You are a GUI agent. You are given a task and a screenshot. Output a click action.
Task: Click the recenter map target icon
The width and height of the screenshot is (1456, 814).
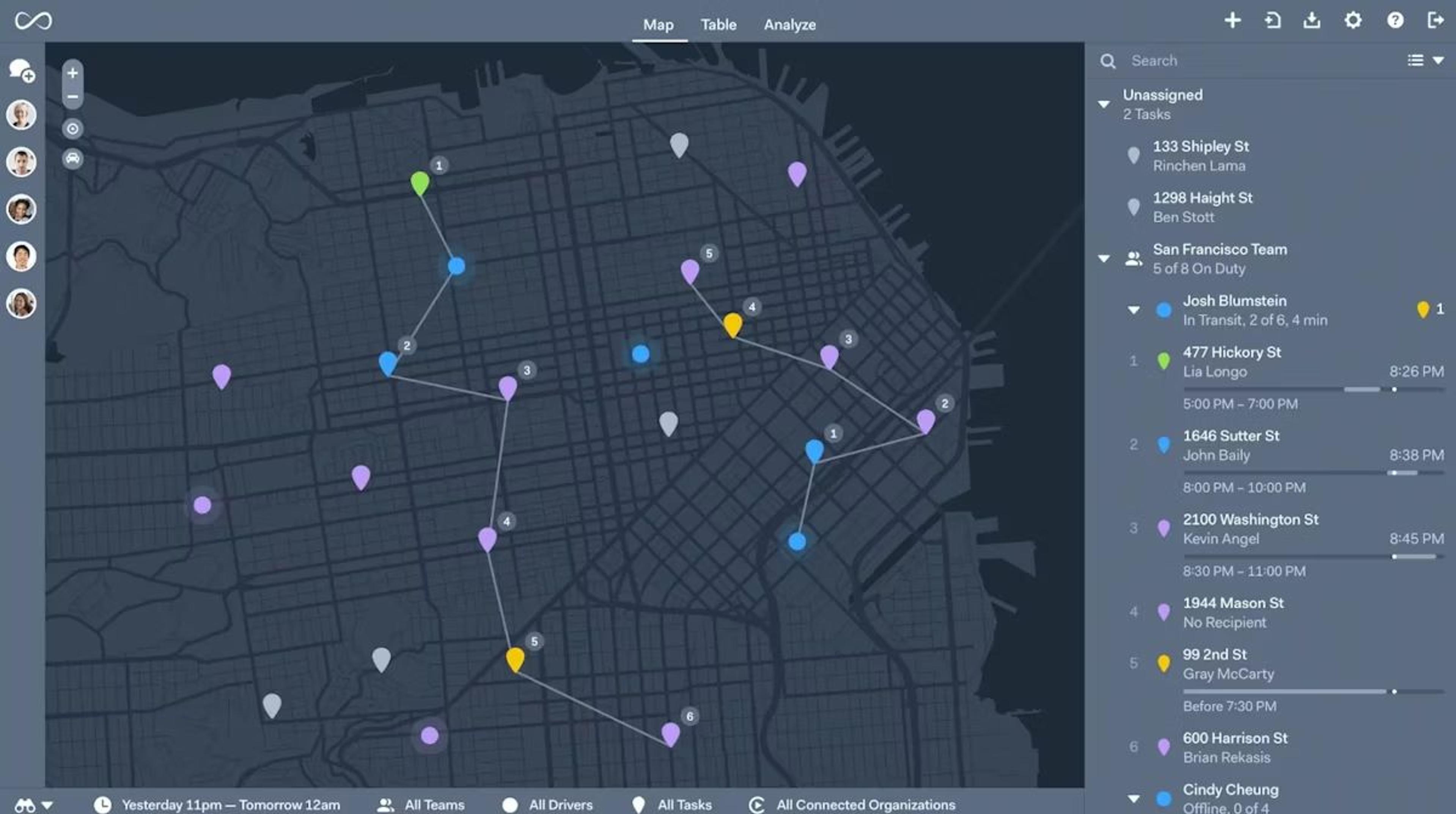pos(72,129)
